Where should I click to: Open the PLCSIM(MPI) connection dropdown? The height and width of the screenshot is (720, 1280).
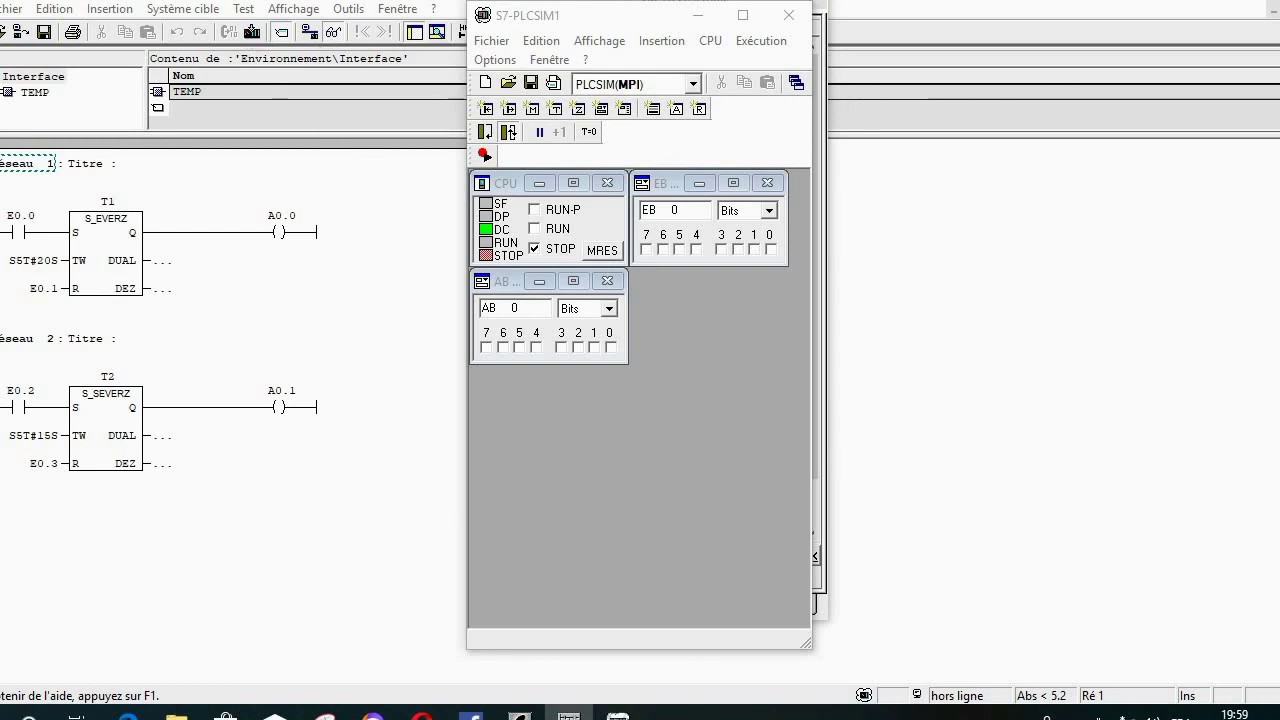coord(693,84)
